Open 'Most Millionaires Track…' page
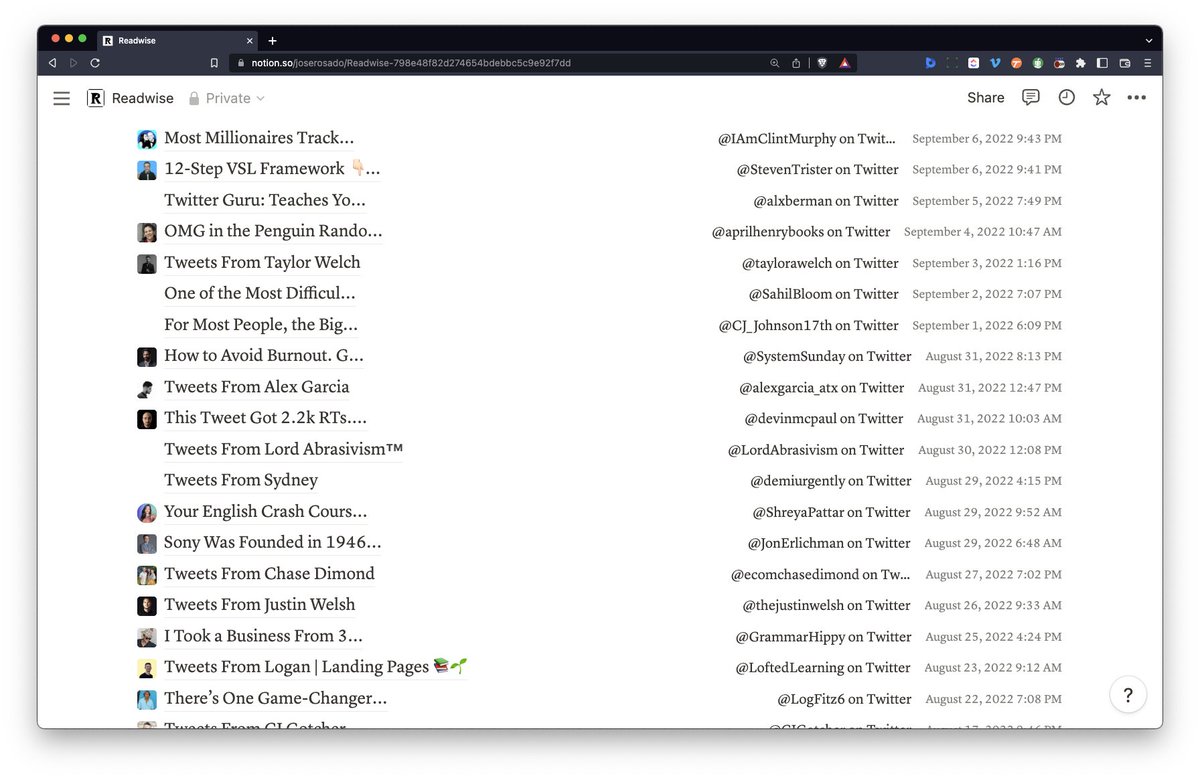 coord(259,138)
